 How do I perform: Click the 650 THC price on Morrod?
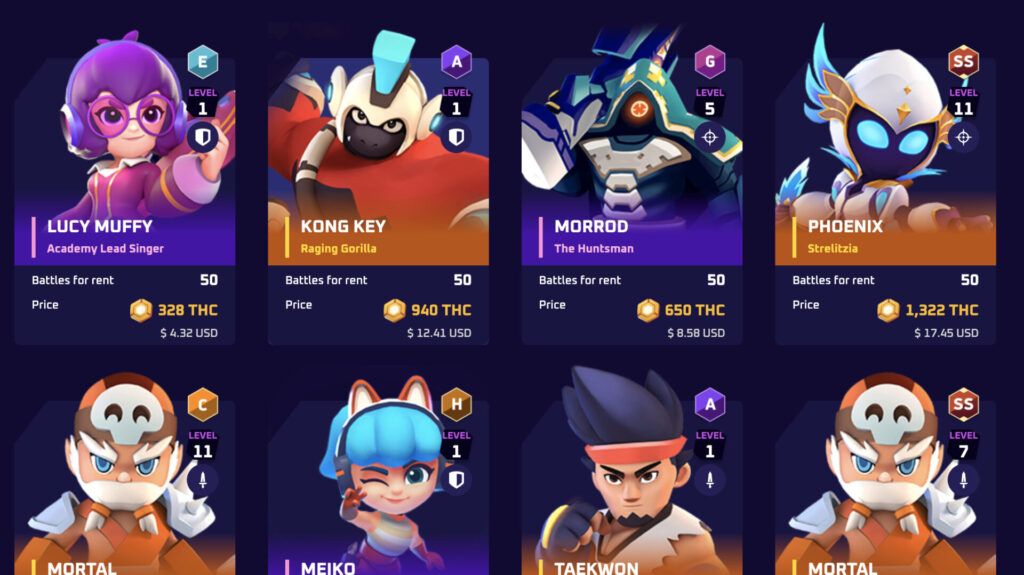point(694,310)
